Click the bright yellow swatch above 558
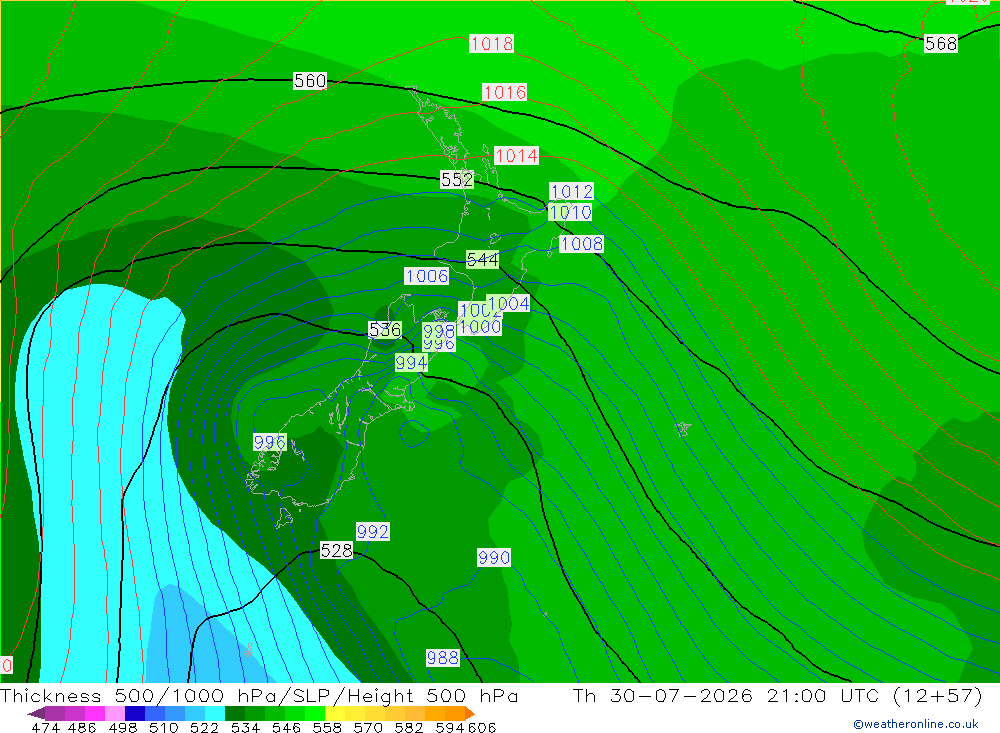Screen dimensions: 1000x733 pos(335,713)
